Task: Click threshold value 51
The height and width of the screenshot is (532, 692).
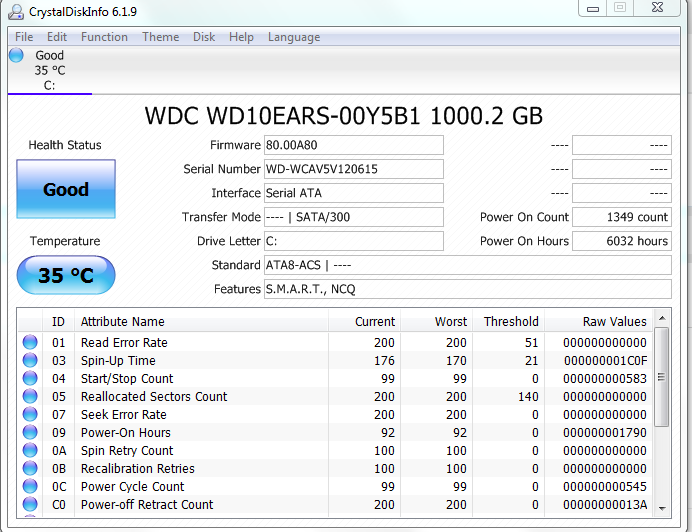Action: coord(531,343)
